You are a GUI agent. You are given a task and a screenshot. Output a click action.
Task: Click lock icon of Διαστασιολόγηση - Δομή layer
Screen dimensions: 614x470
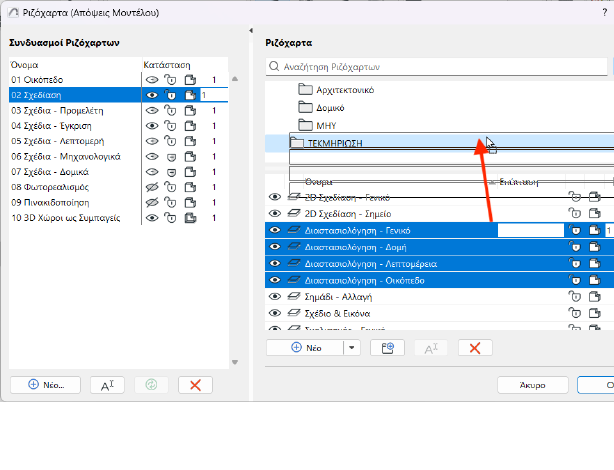pos(575,247)
